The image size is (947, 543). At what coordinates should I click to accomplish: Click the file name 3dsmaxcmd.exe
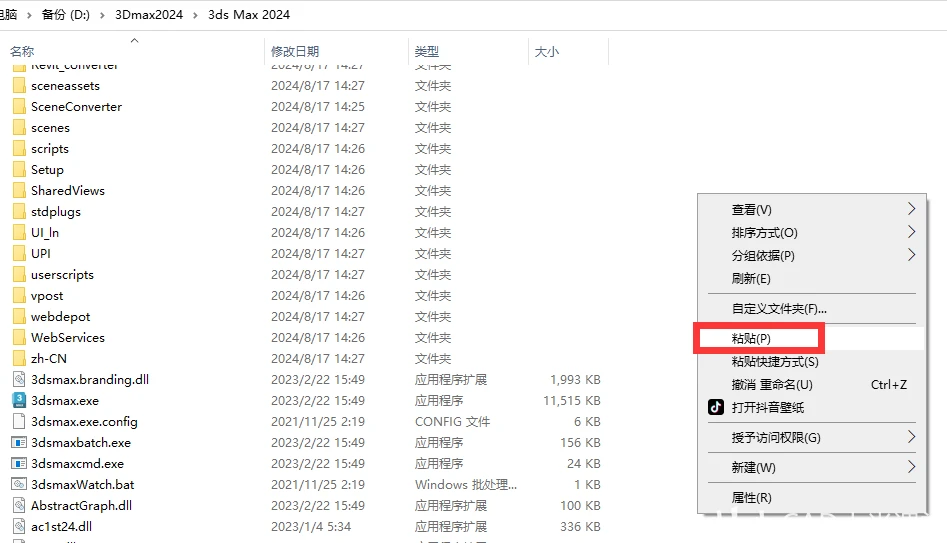pyautogui.click(x=77, y=464)
